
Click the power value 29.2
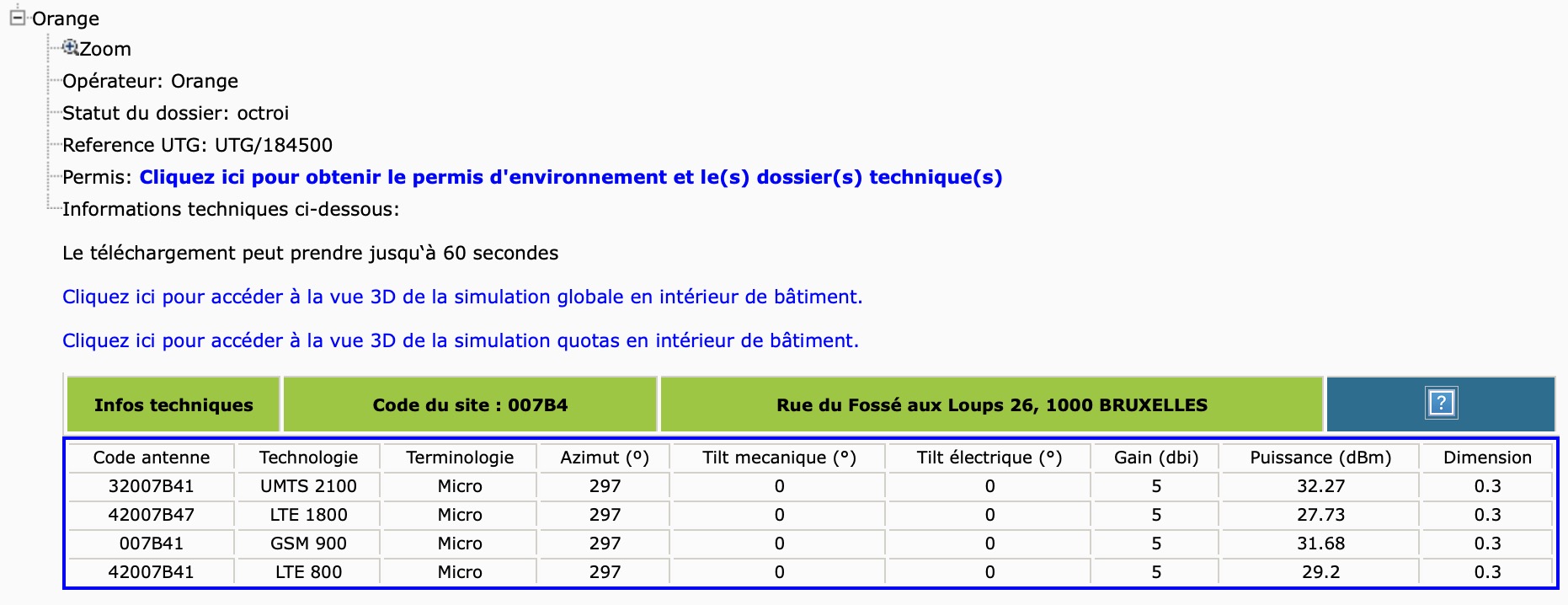1320,572
